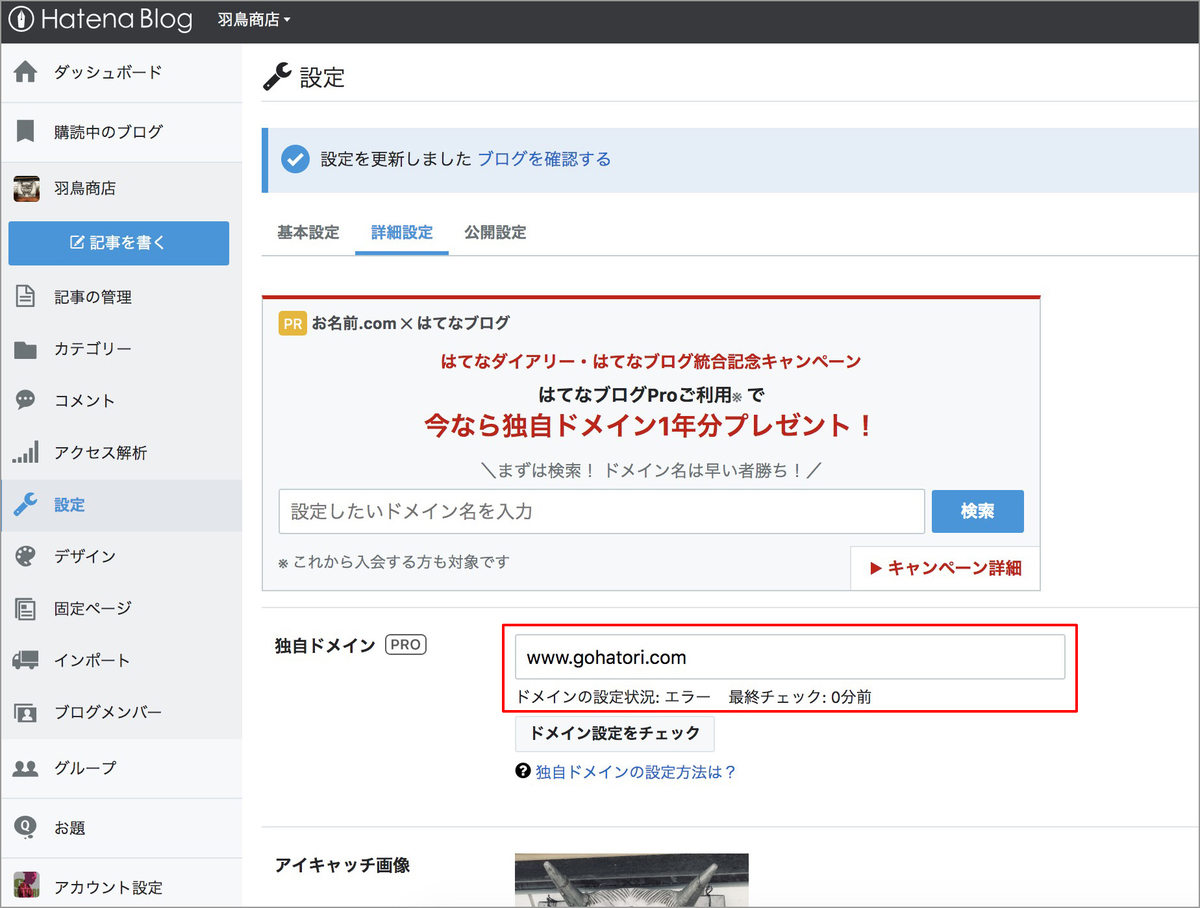Click the 設定 page heading wrench icon

pyautogui.click(x=277, y=76)
